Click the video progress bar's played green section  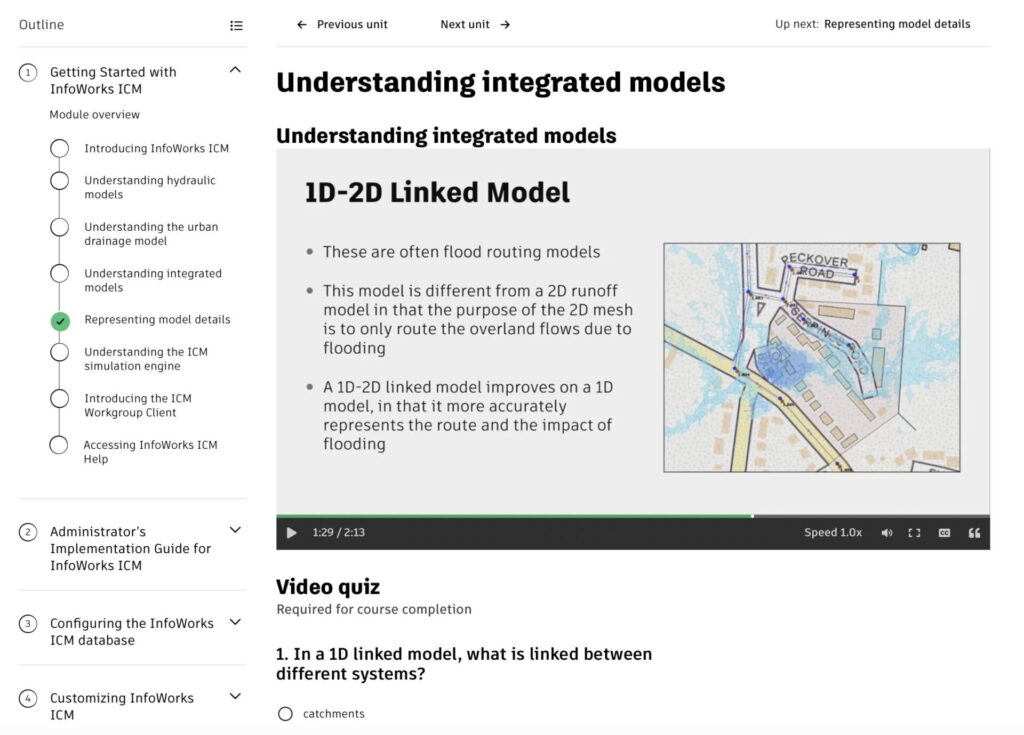[514, 516]
